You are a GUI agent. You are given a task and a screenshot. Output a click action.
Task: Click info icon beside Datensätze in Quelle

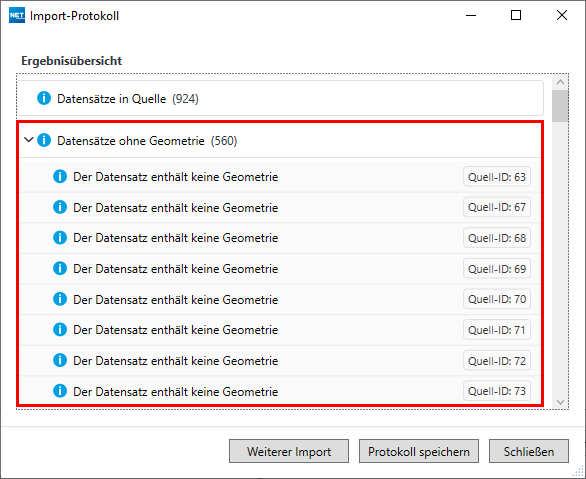coord(44,98)
